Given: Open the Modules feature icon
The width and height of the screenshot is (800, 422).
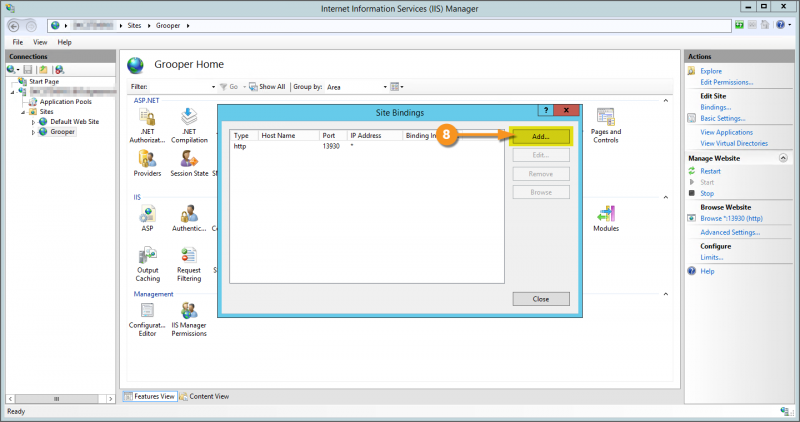Looking at the screenshot, I should [x=606, y=214].
